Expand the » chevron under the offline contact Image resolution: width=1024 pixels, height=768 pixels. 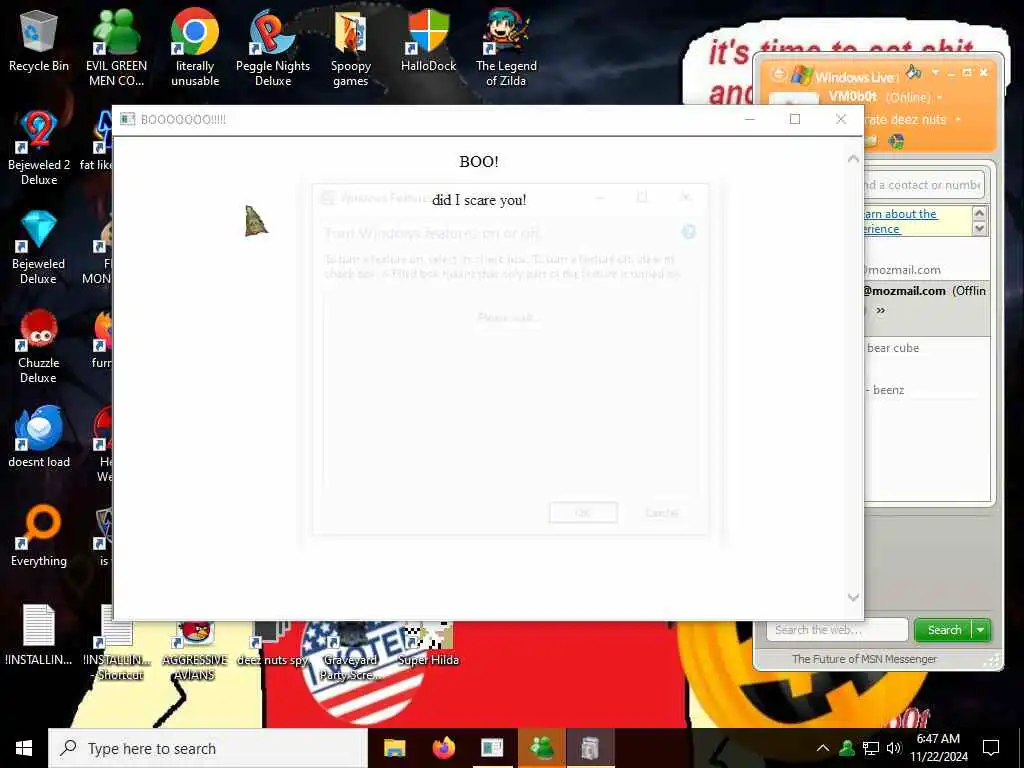click(880, 310)
